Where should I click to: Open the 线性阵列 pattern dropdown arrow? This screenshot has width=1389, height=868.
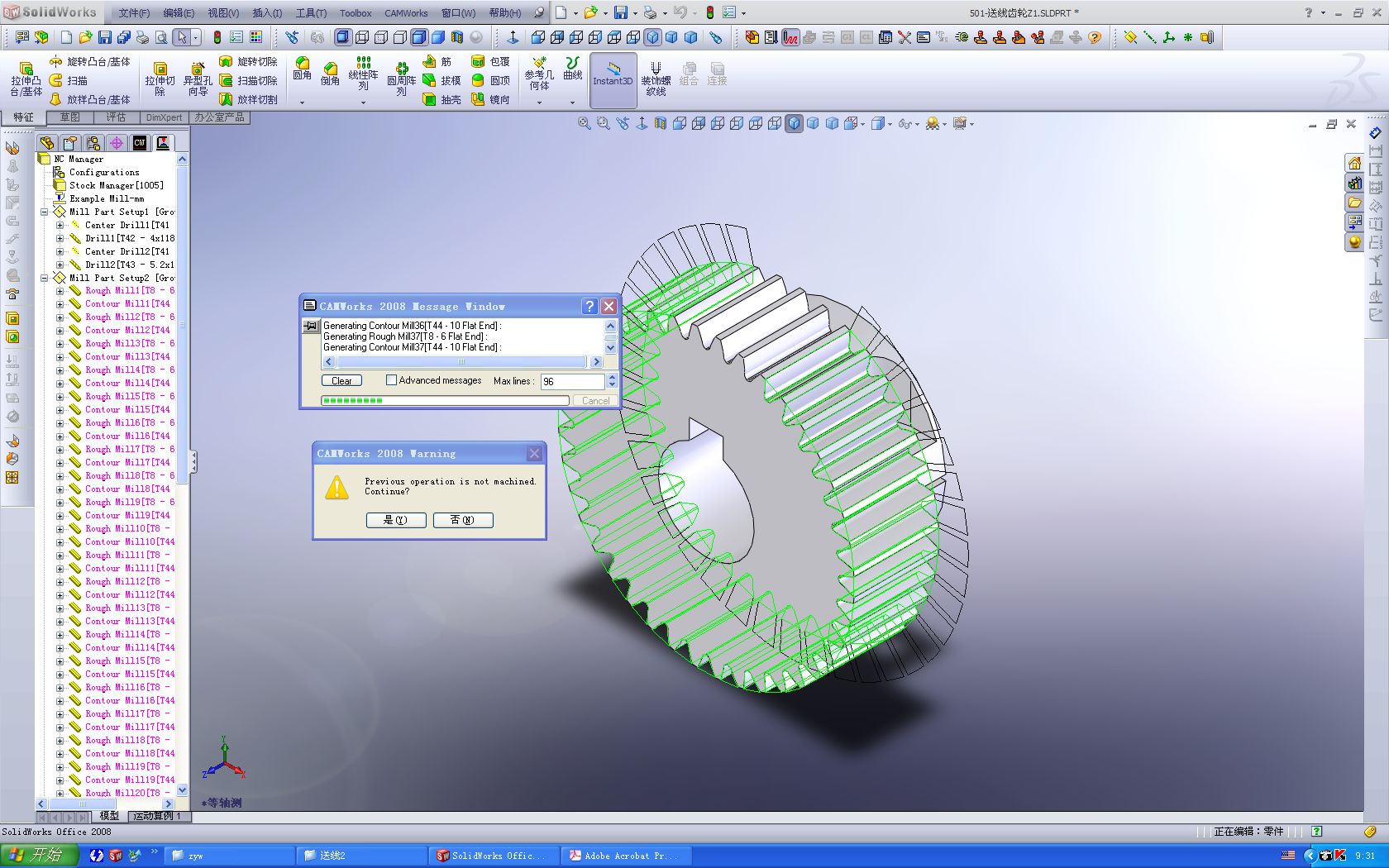363,103
